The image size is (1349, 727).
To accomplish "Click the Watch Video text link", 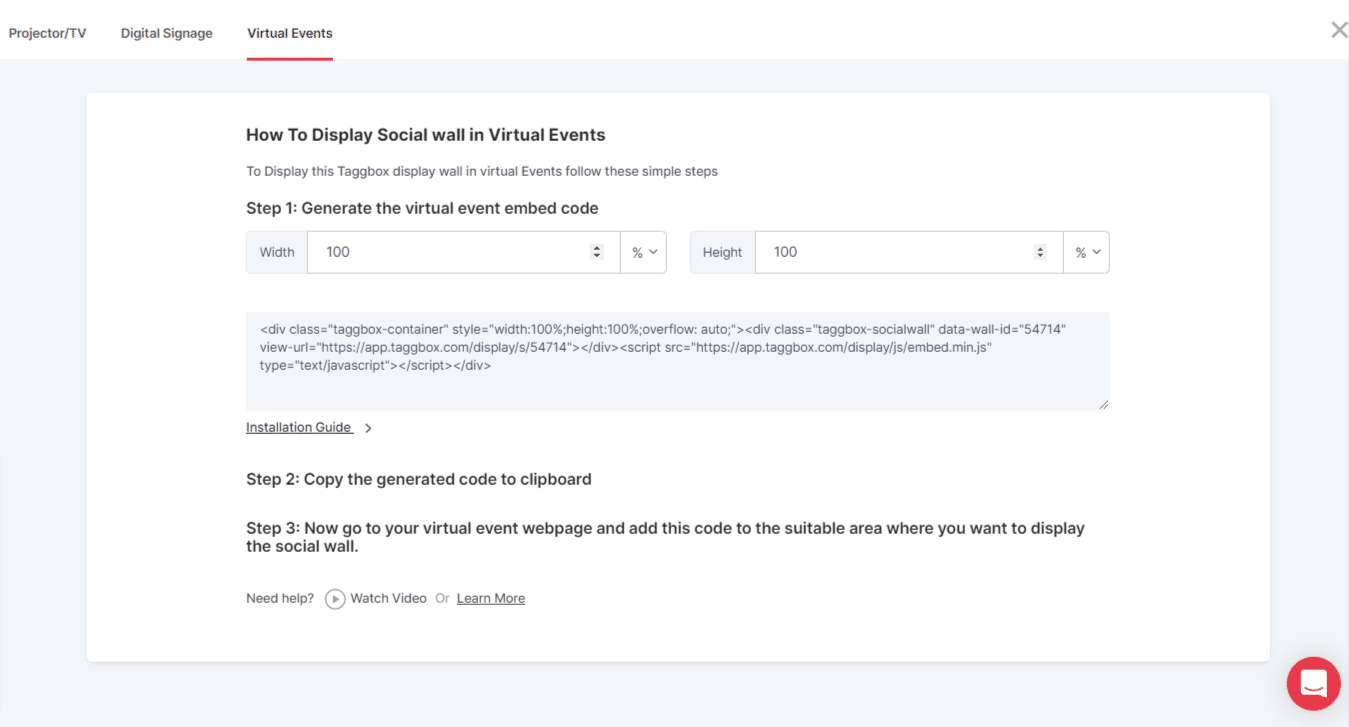I will [388, 598].
